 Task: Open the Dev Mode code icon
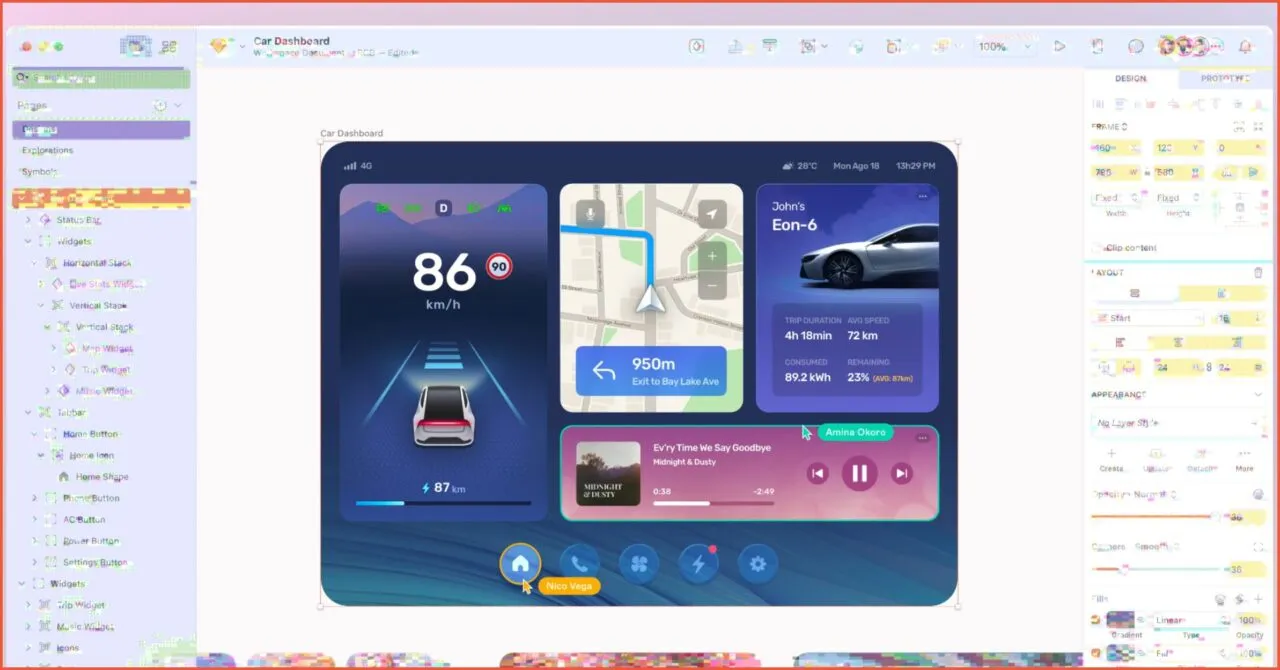click(1097, 46)
